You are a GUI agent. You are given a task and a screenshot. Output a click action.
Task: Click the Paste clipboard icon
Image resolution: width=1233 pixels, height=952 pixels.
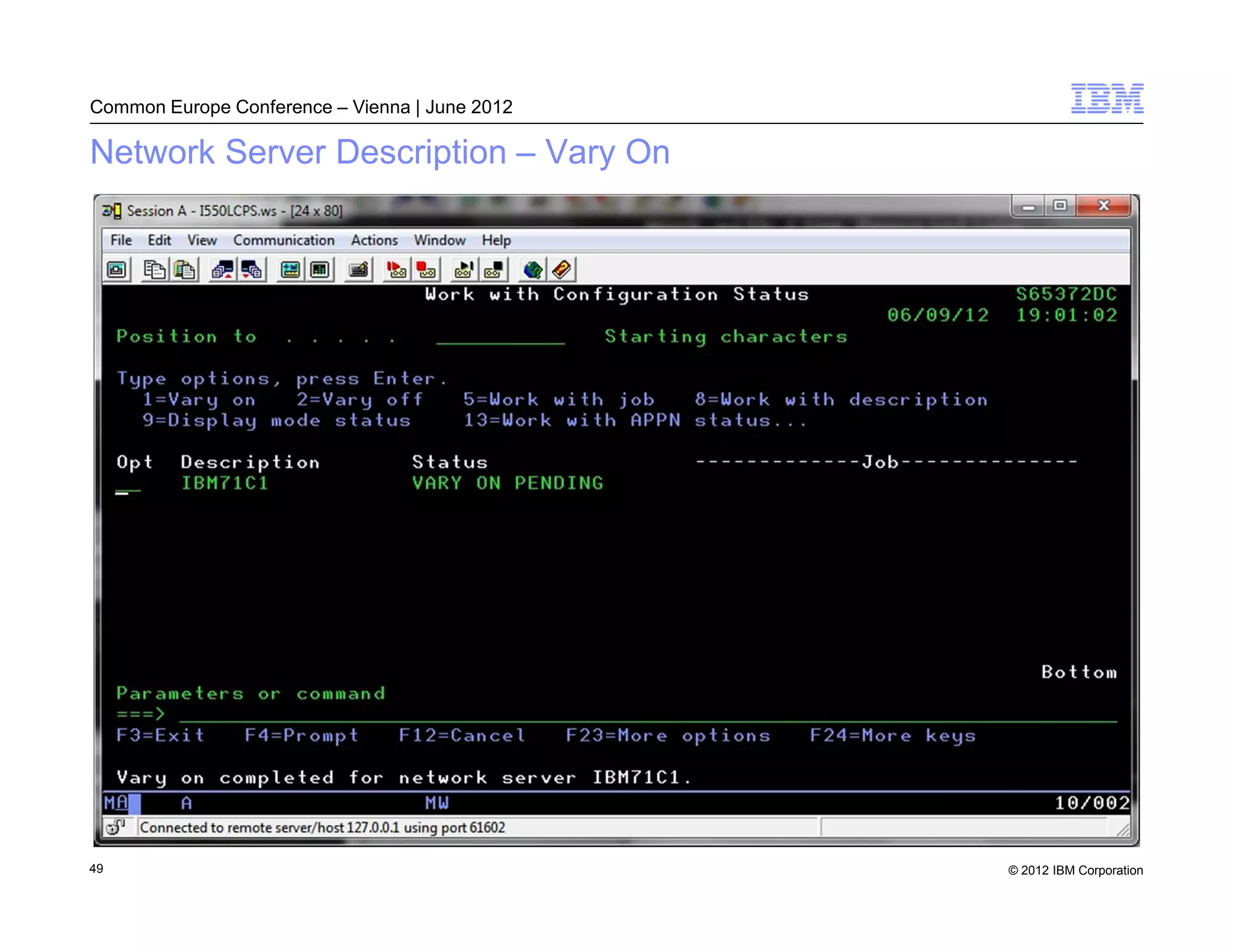[184, 270]
